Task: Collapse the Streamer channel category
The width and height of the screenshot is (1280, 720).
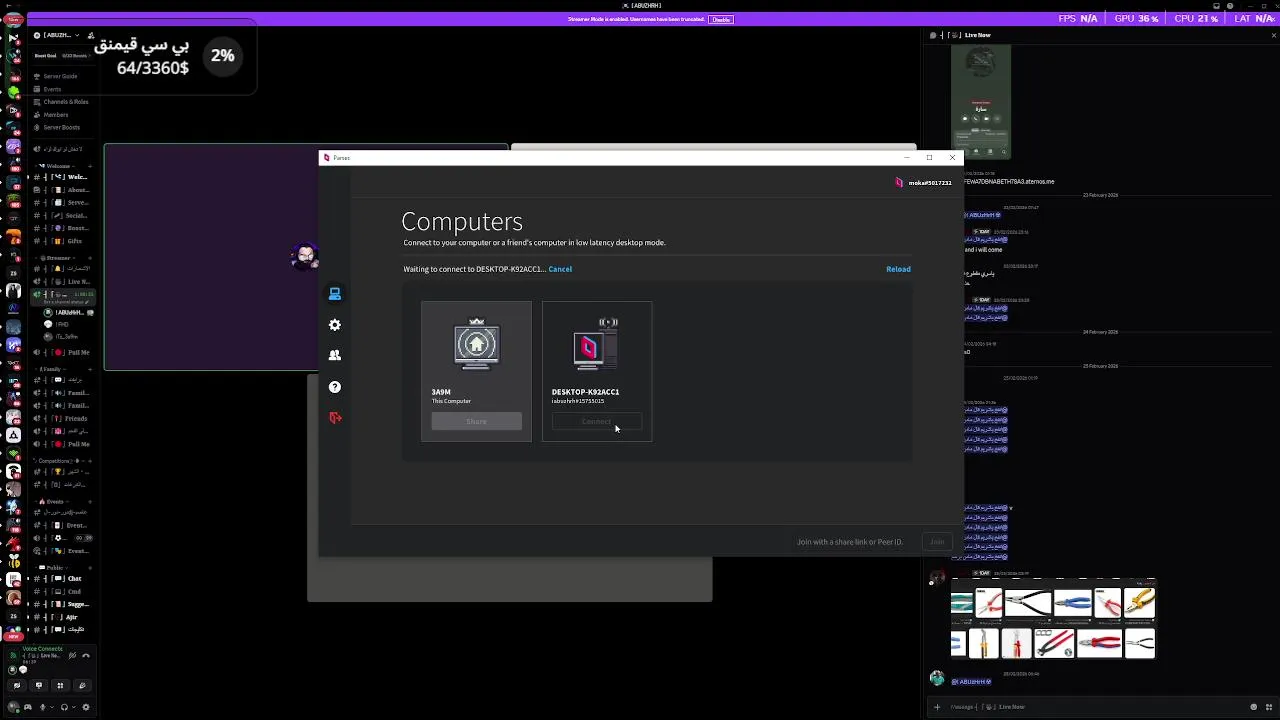Action: click(56, 258)
